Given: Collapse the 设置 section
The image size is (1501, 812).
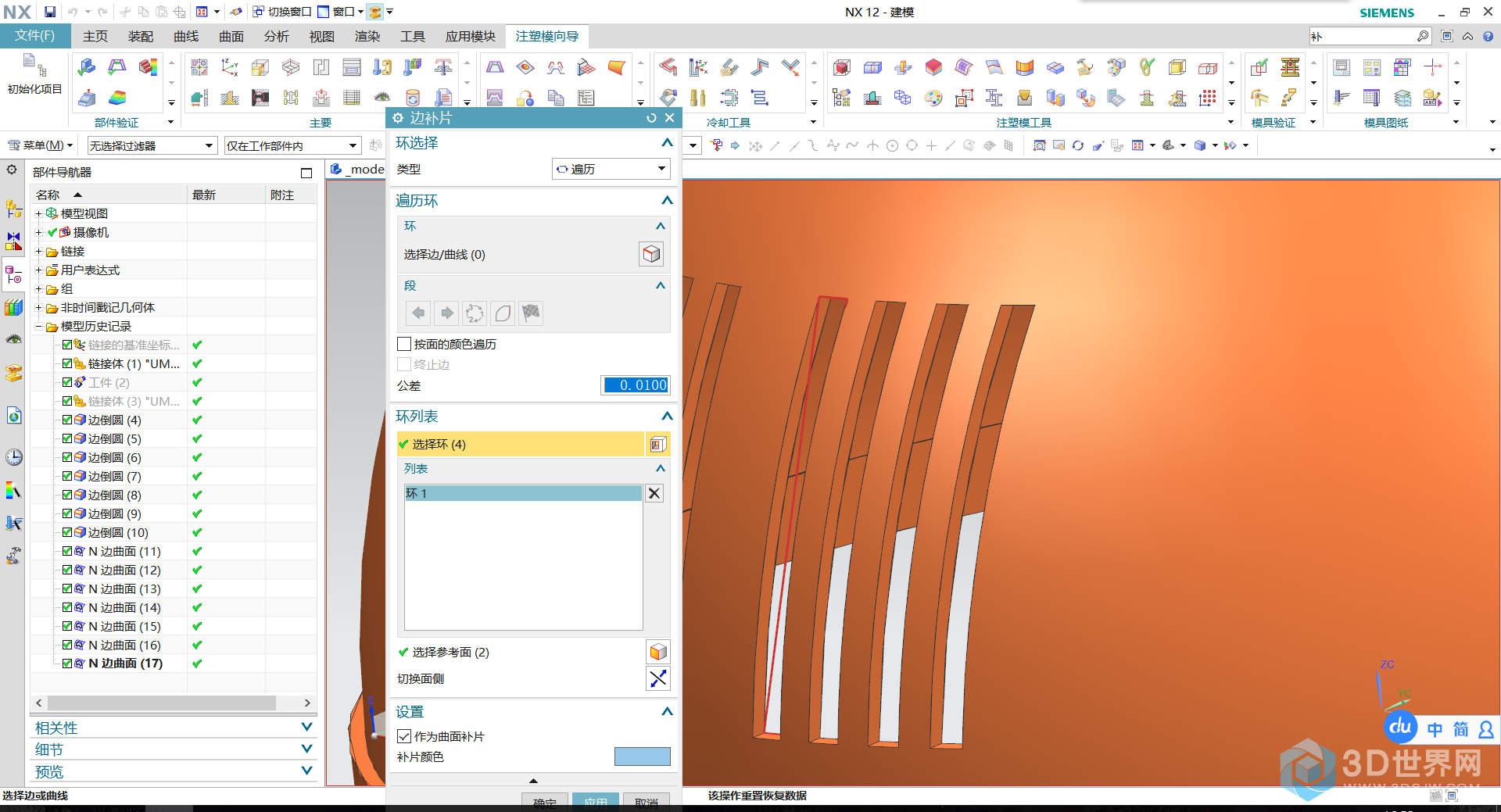Looking at the screenshot, I should click(667, 712).
